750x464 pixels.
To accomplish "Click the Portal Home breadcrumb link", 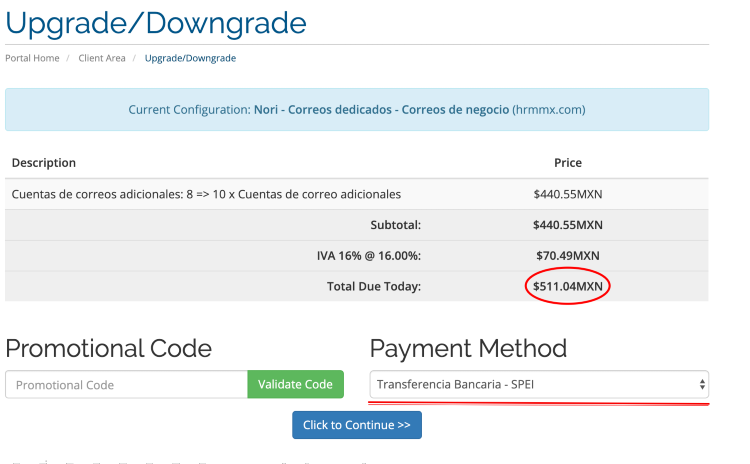I will click(32, 58).
